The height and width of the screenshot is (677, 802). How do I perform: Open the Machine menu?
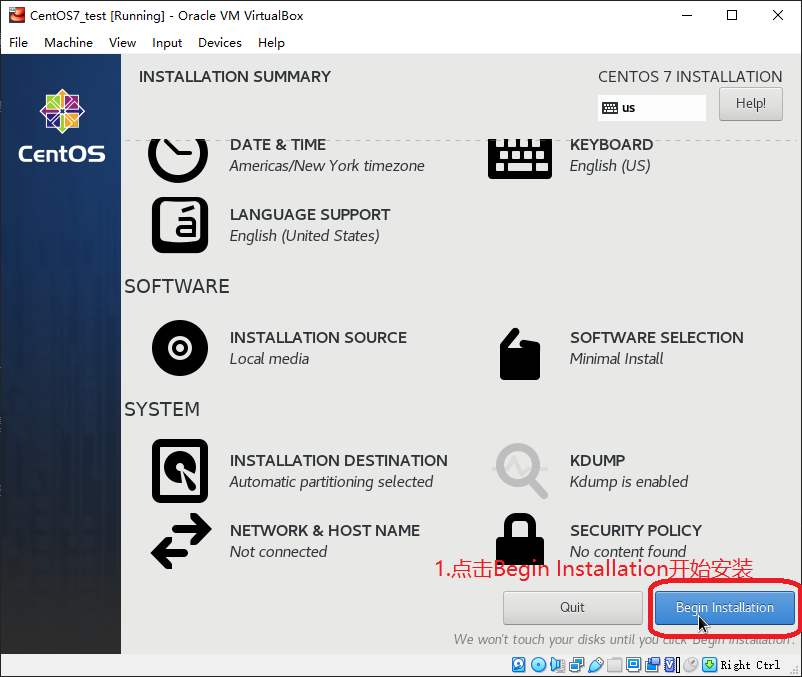pos(69,42)
